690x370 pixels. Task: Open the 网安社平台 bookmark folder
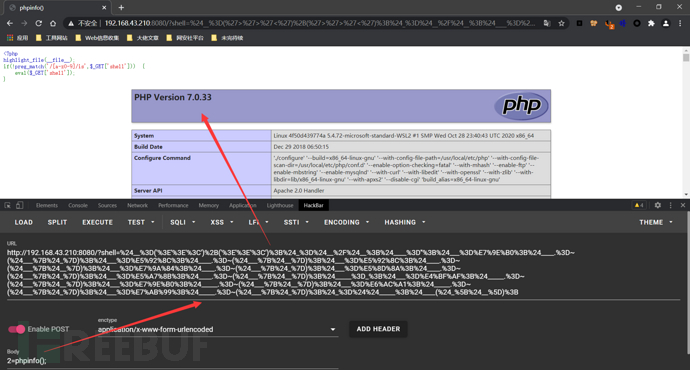[185, 38]
